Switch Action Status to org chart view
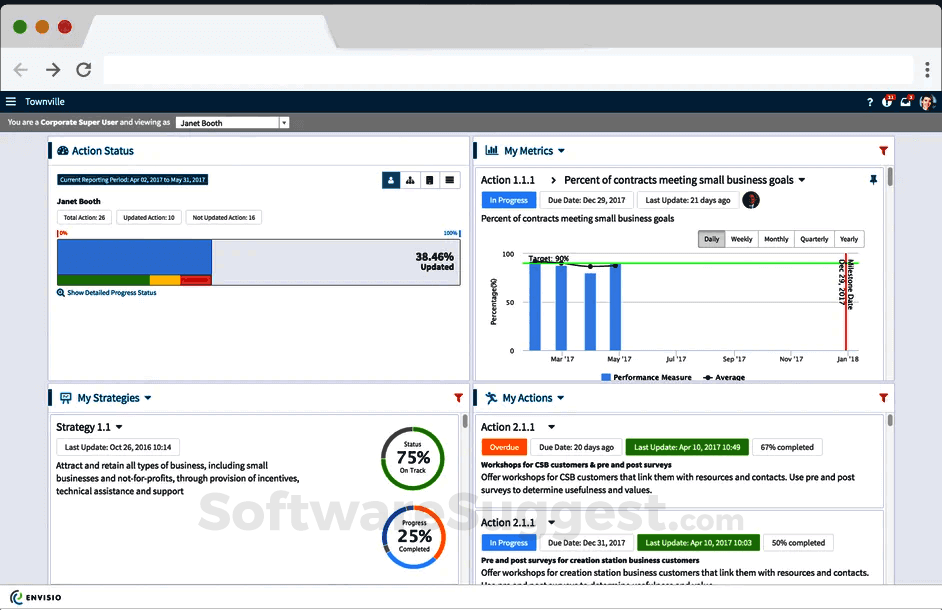This screenshot has height=610, width=942. click(x=410, y=180)
